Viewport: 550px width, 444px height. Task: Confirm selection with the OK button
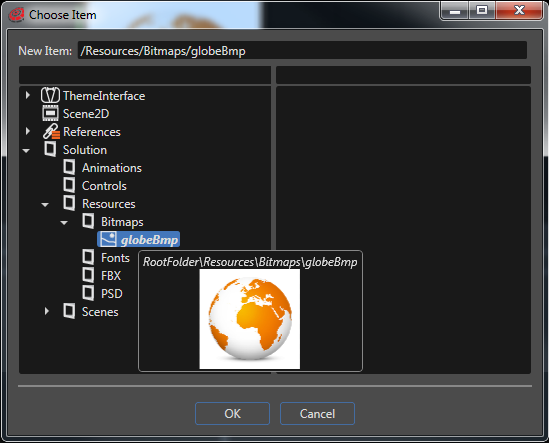point(232,413)
